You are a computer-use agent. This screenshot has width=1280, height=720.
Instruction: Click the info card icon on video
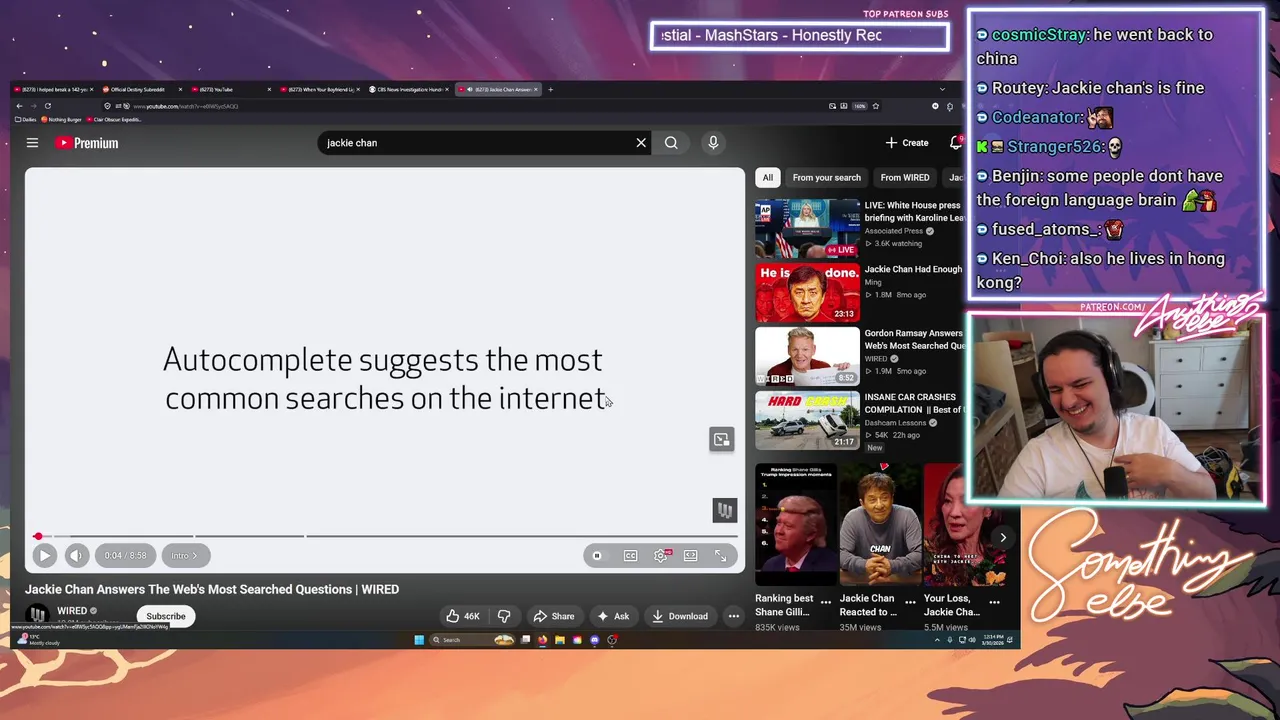pyautogui.click(x=722, y=439)
